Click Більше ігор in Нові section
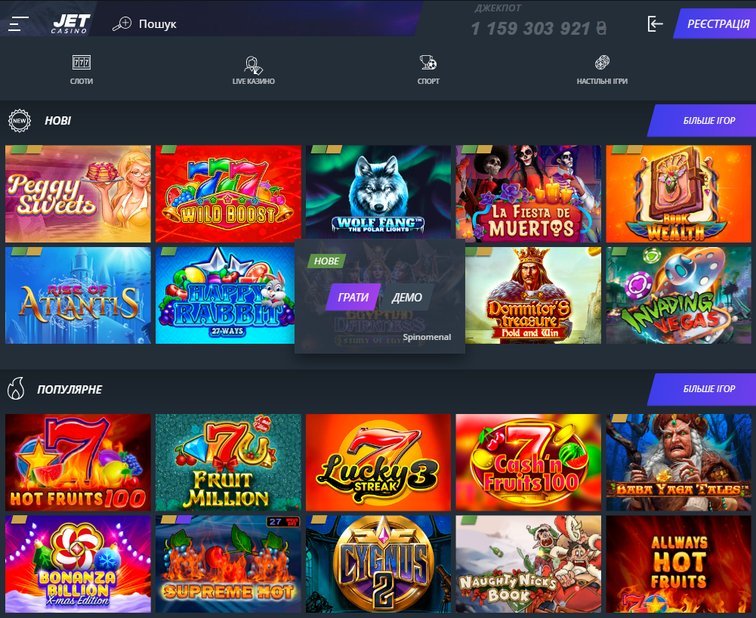The image size is (756, 618). [704, 121]
